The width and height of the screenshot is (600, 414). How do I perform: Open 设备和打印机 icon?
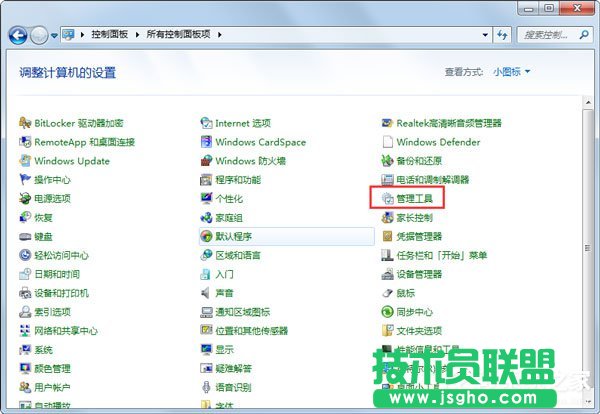[x=25, y=293]
